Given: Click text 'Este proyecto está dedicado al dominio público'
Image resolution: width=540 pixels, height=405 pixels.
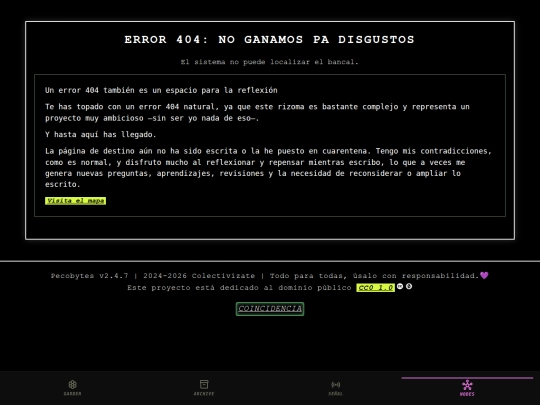Looking at the screenshot, I should (x=239, y=288).
